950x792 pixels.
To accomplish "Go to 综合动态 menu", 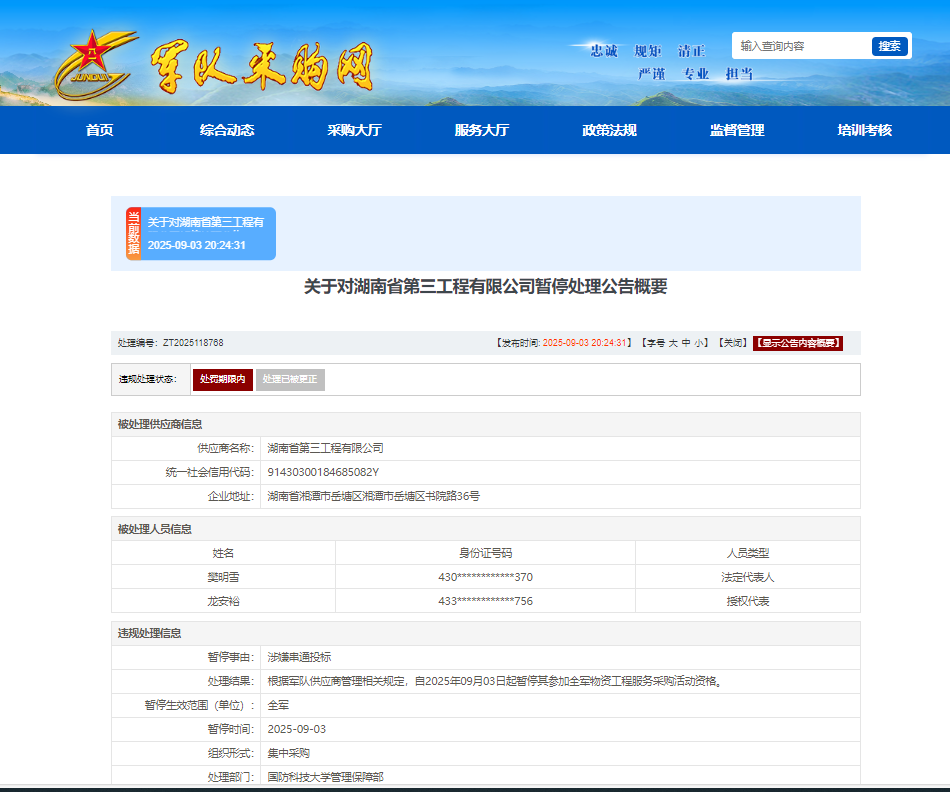I will click(x=227, y=130).
